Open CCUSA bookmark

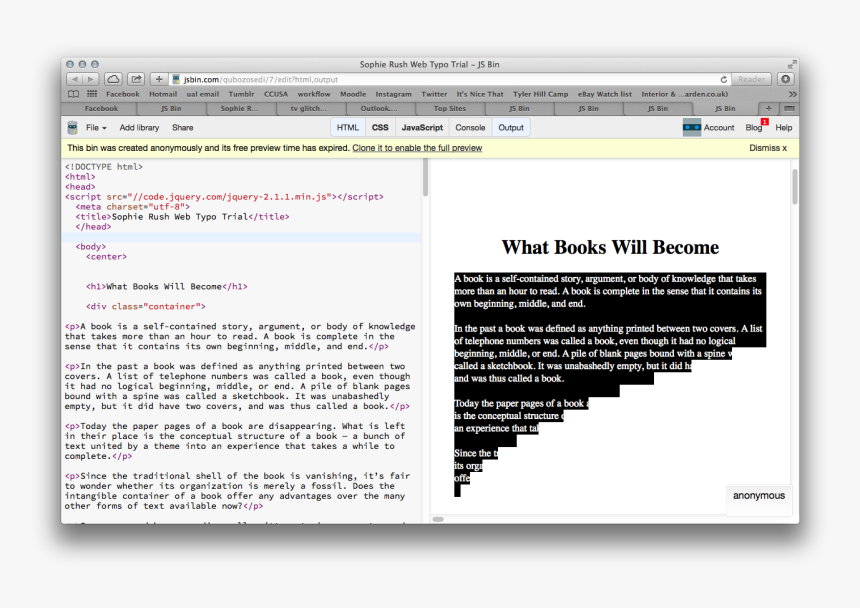[276, 94]
